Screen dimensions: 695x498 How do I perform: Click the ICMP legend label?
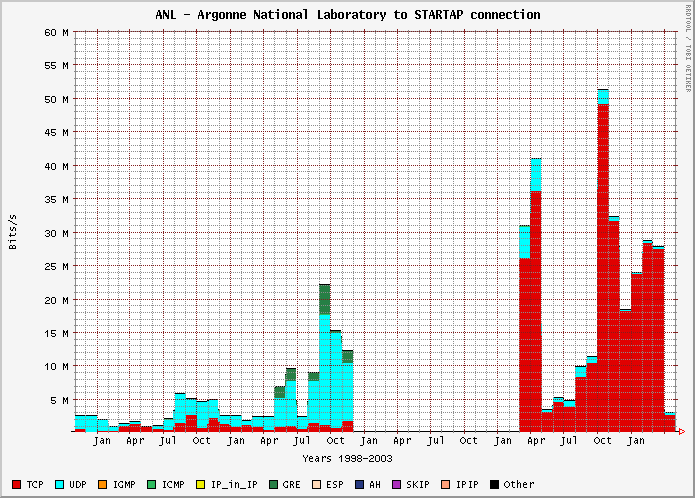173,484
